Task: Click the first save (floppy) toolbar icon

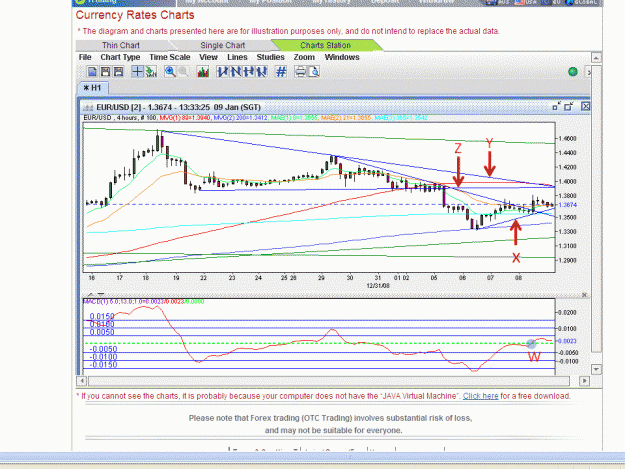Action: pyautogui.click(x=105, y=72)
